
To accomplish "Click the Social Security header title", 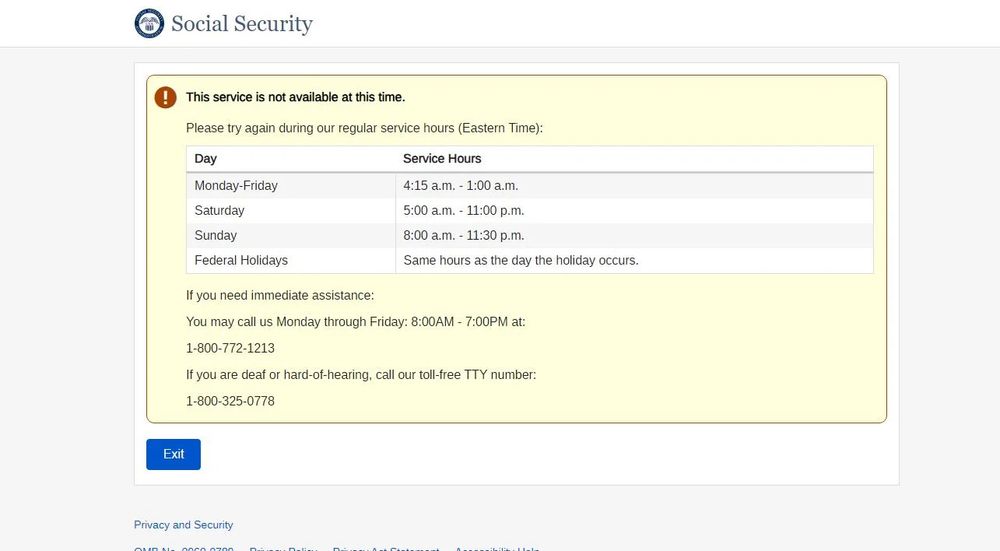I will [242, 24].
